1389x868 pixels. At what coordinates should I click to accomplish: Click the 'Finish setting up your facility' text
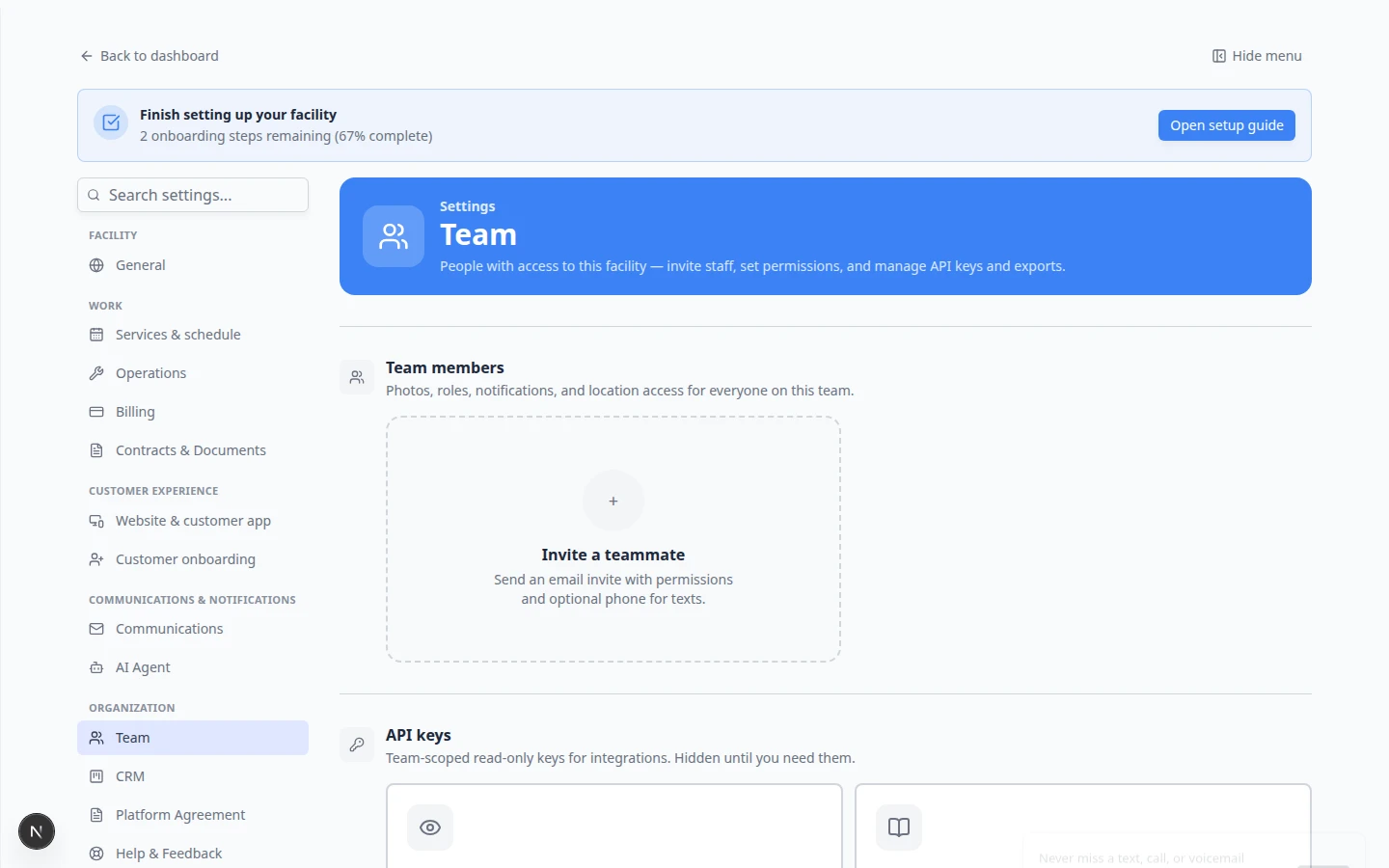pyautogui.click(x=238, y=115)
